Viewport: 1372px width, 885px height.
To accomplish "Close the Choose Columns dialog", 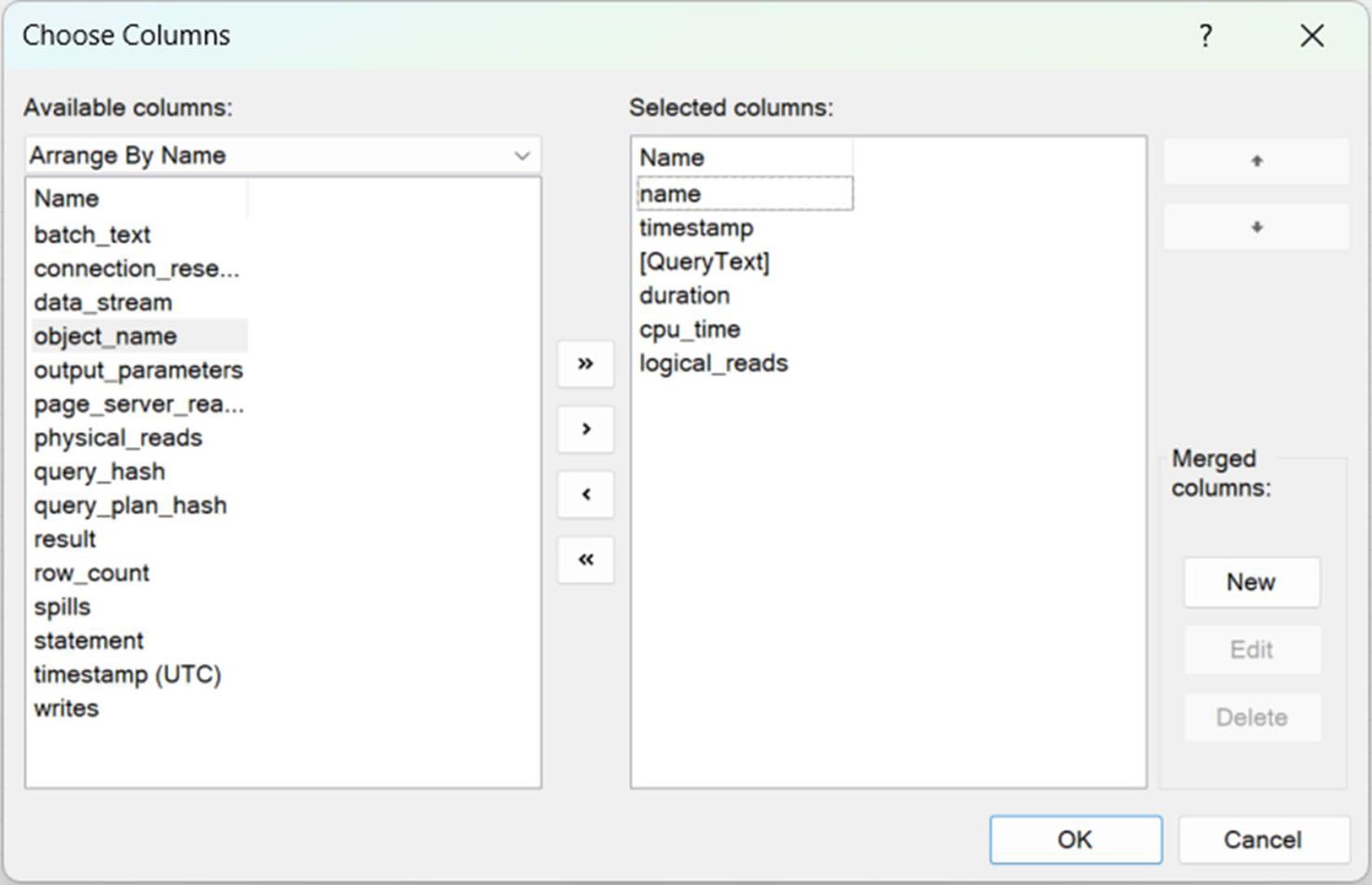I will [1312, 36].
